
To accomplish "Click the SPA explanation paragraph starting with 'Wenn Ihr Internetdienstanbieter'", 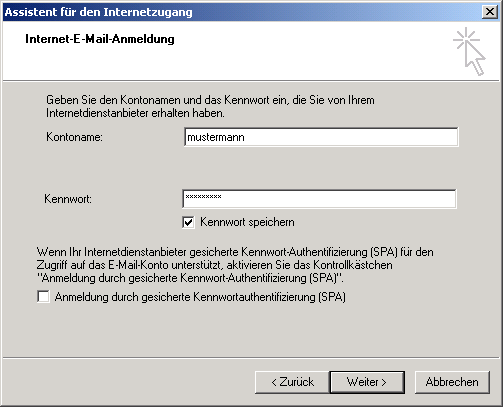I will 235,265.
